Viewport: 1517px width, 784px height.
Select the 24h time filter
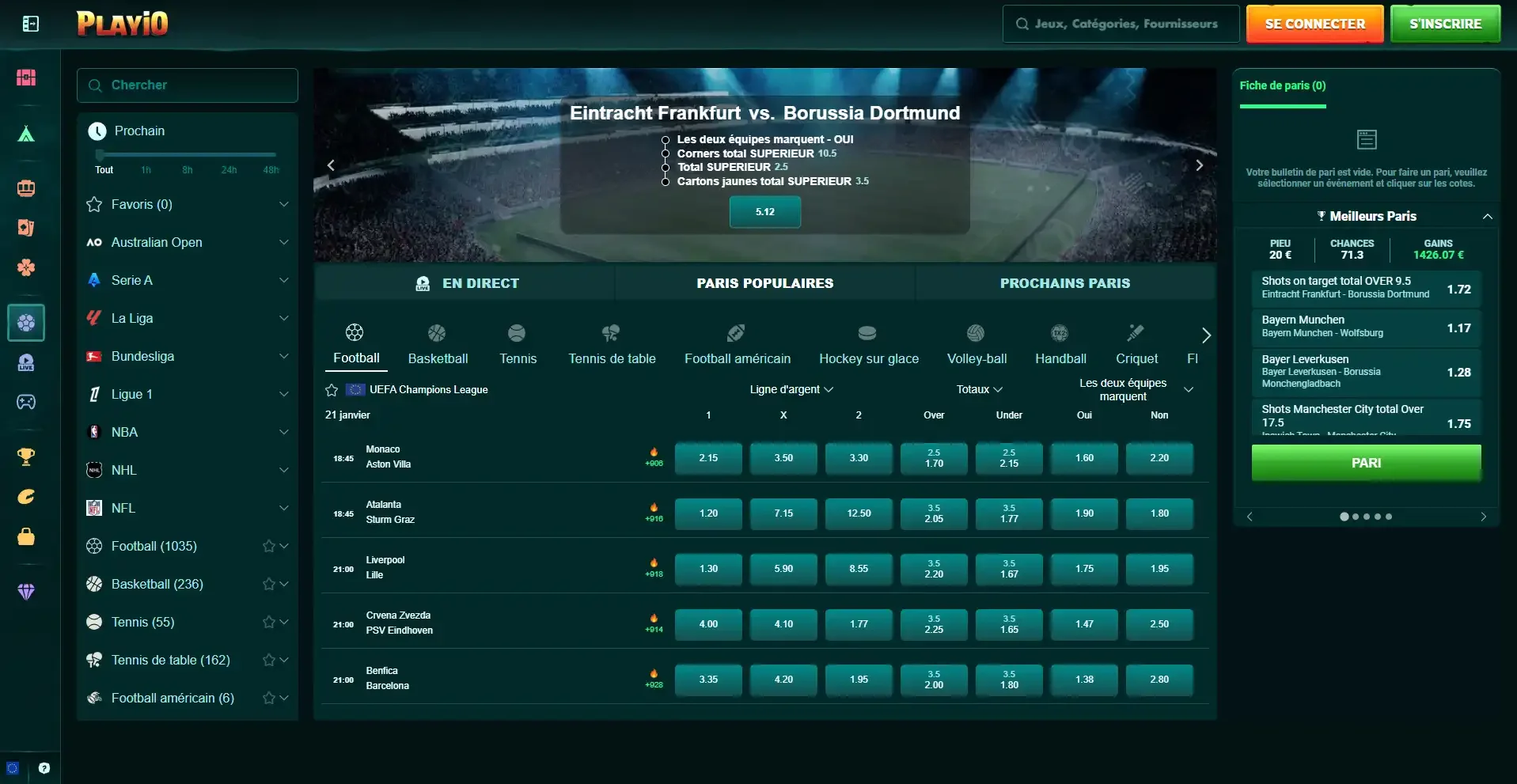pos(229,170)
